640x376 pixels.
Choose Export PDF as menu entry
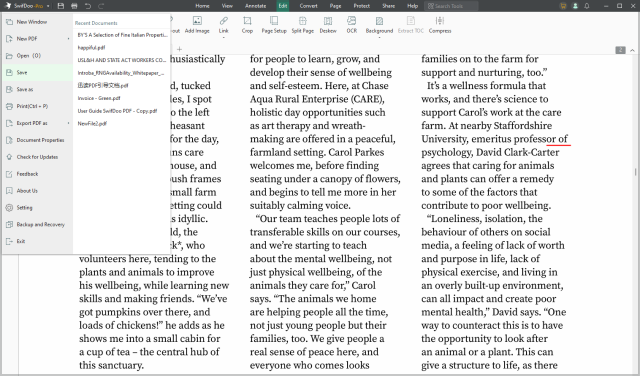click(x=38, y=123)
